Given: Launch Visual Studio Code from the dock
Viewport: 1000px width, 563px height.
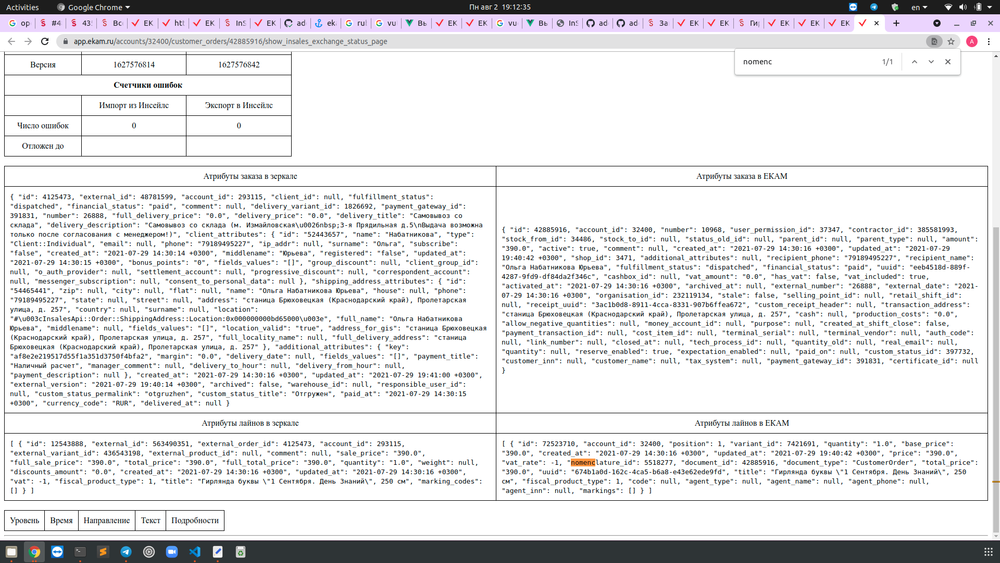Looking at the screenshot, I should coord(195,551).
